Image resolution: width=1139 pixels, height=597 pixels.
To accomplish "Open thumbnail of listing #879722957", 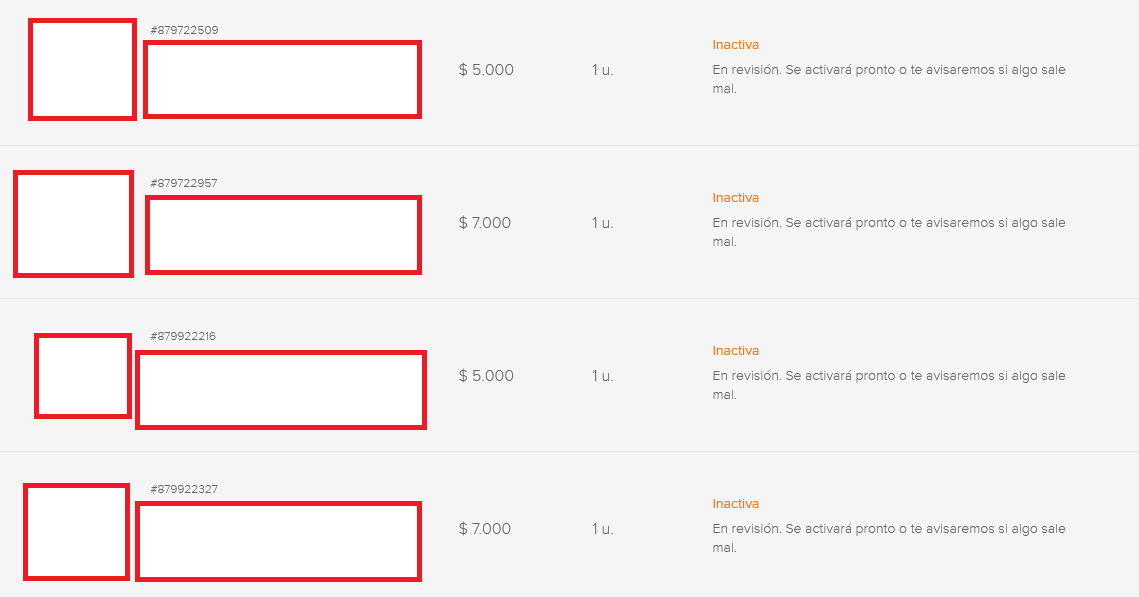I will point(73,224).
